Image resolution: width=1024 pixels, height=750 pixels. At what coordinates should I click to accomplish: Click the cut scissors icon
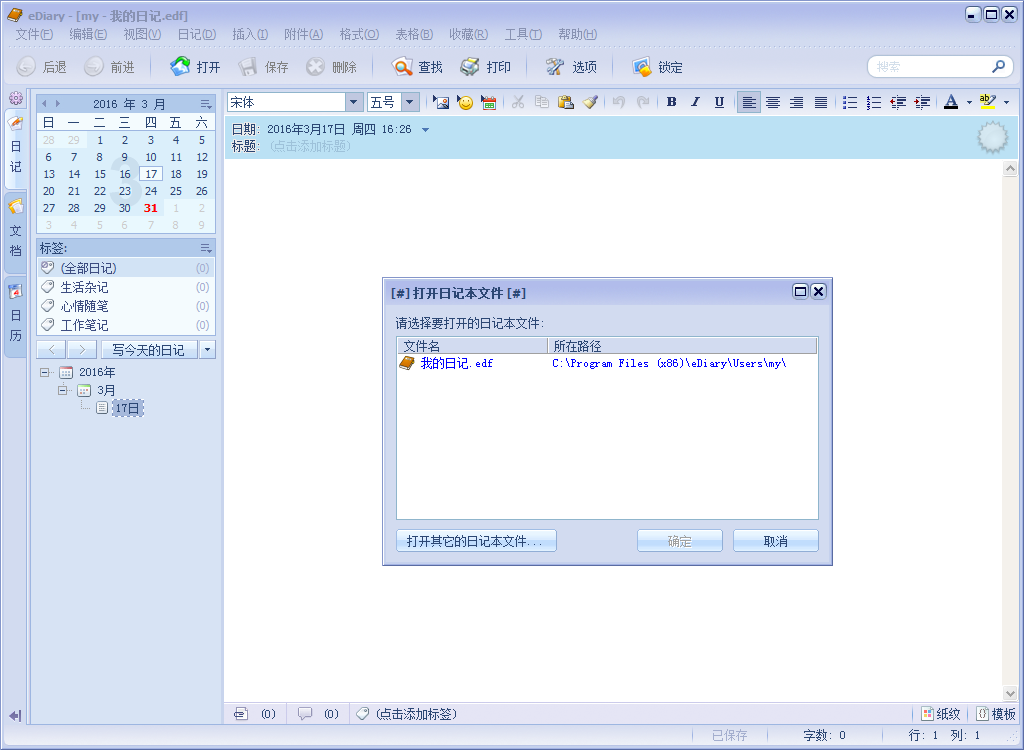coord(518,102)
